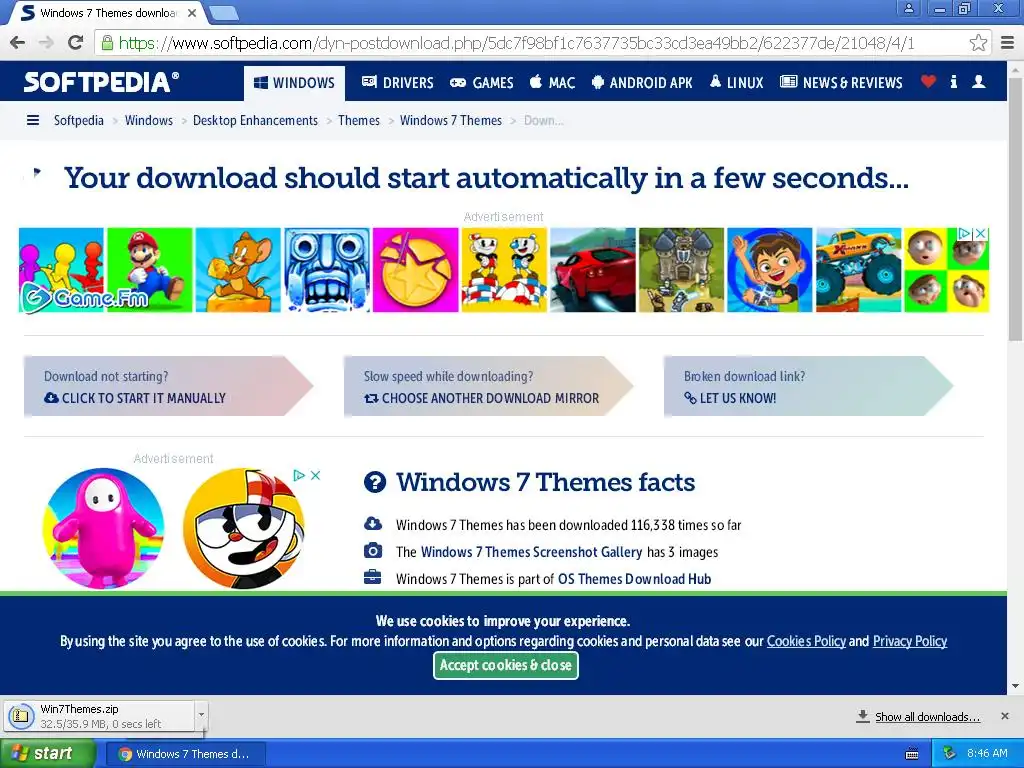Click the Windows 7 Themes breadcrumb

pyautogui.click(x=451, y=120)
